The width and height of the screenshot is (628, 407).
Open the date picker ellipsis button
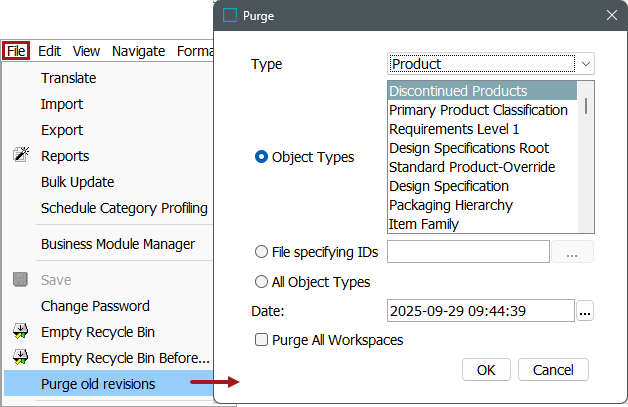tap(585, 311)
